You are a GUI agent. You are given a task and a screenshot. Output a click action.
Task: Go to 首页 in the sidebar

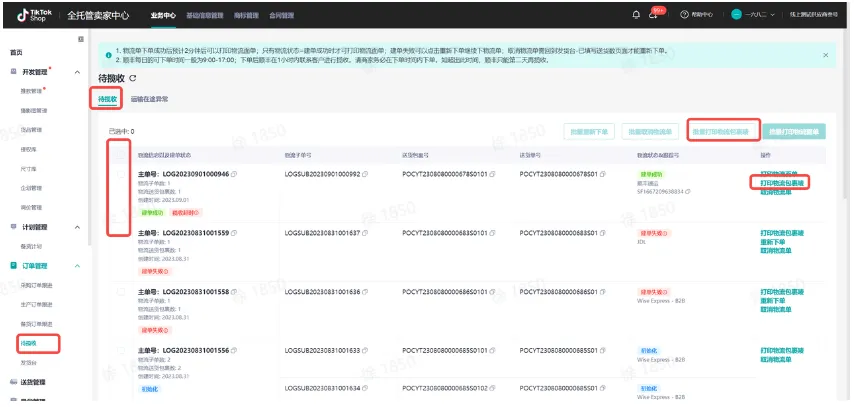click(16, 52)
